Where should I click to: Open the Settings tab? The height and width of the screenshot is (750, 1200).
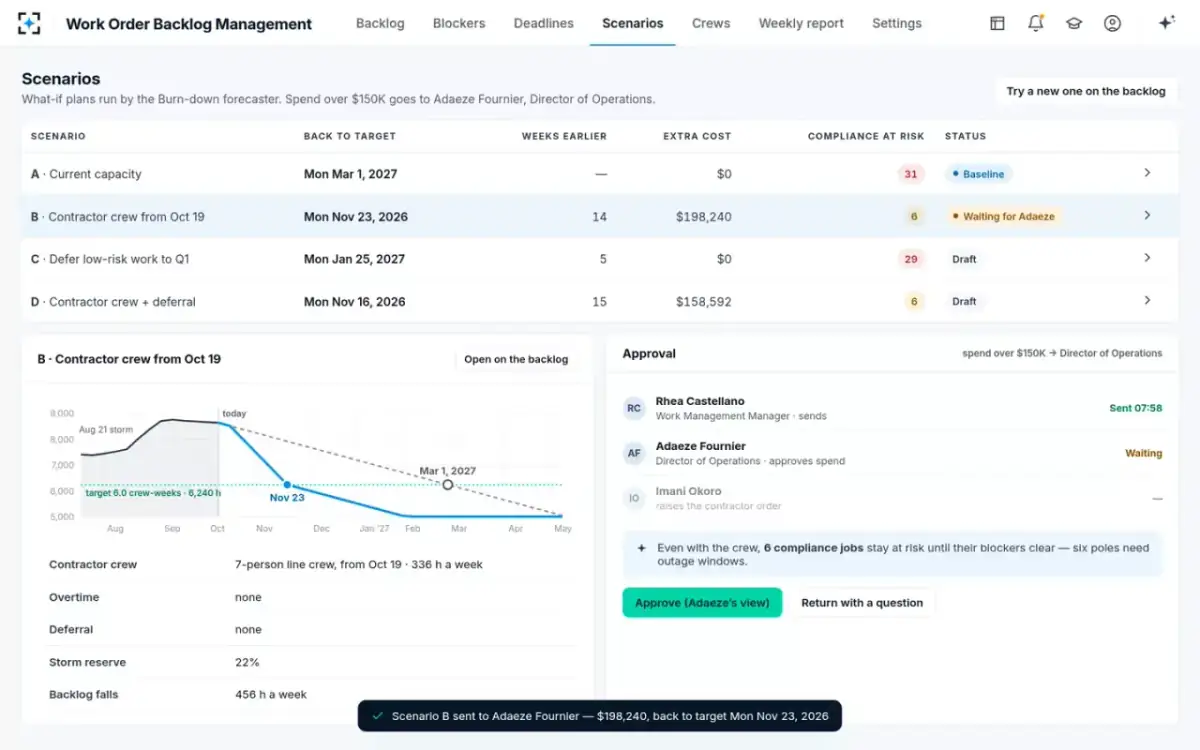point(897,23)
